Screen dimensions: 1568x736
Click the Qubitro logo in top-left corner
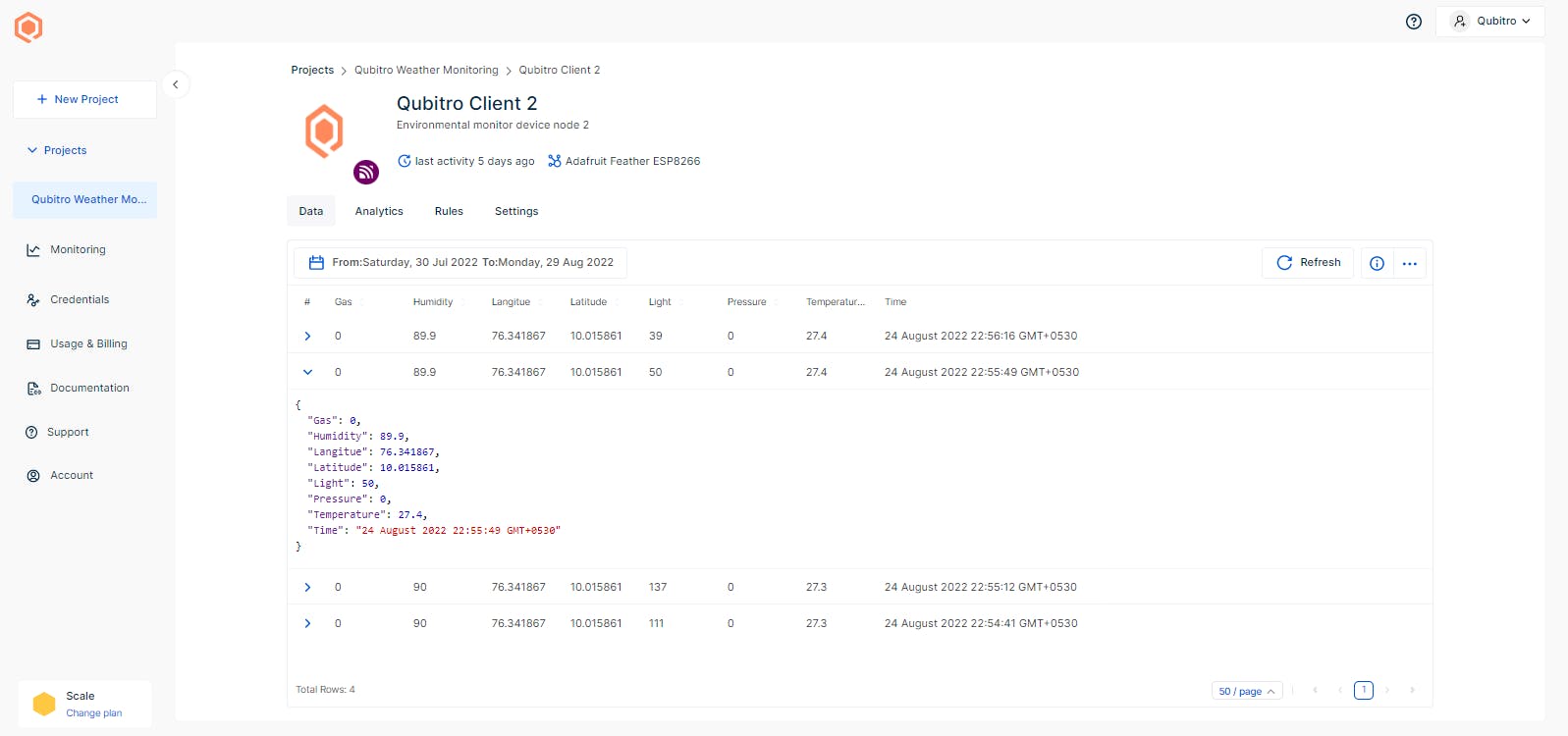click(x=28, y=27)
